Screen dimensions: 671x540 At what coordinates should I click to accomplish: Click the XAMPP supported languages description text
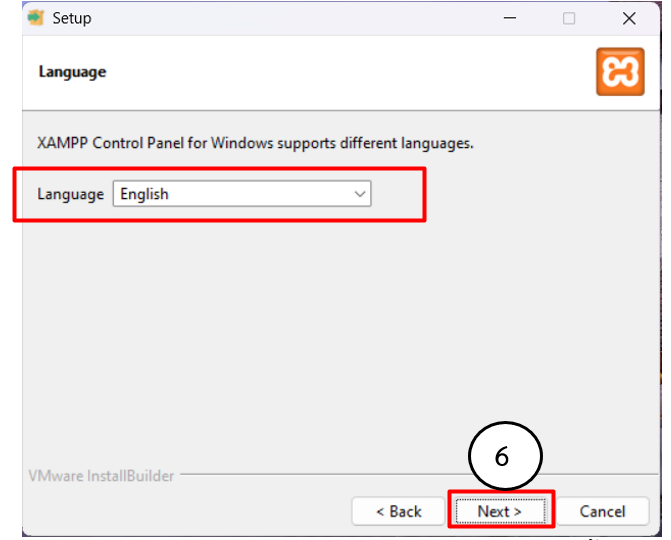pos(255,143)
